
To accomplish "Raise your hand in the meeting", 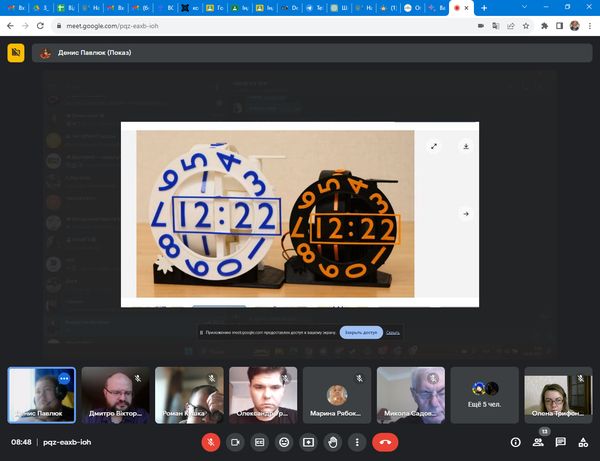I will [x=333, y=441].
